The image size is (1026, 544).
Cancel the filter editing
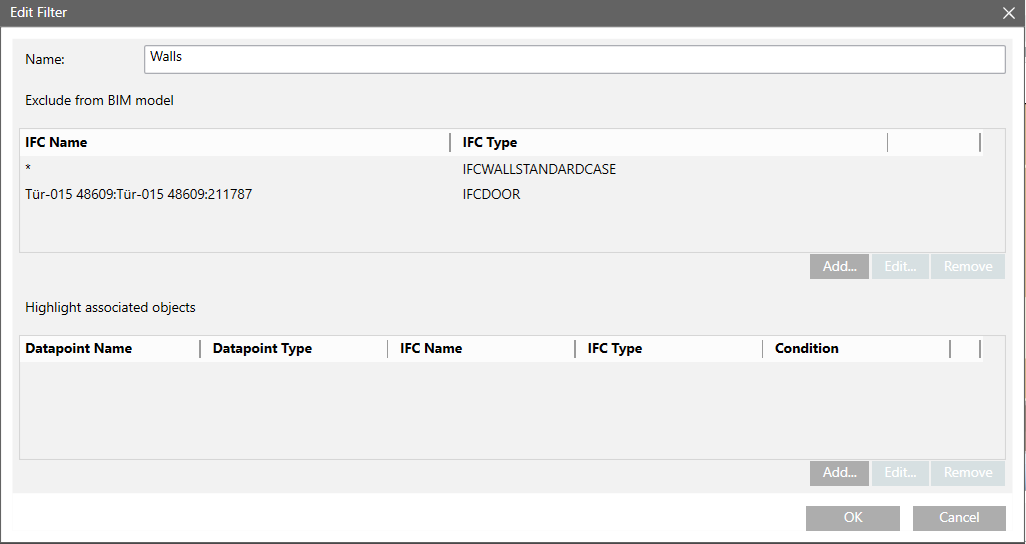point(959,517)
